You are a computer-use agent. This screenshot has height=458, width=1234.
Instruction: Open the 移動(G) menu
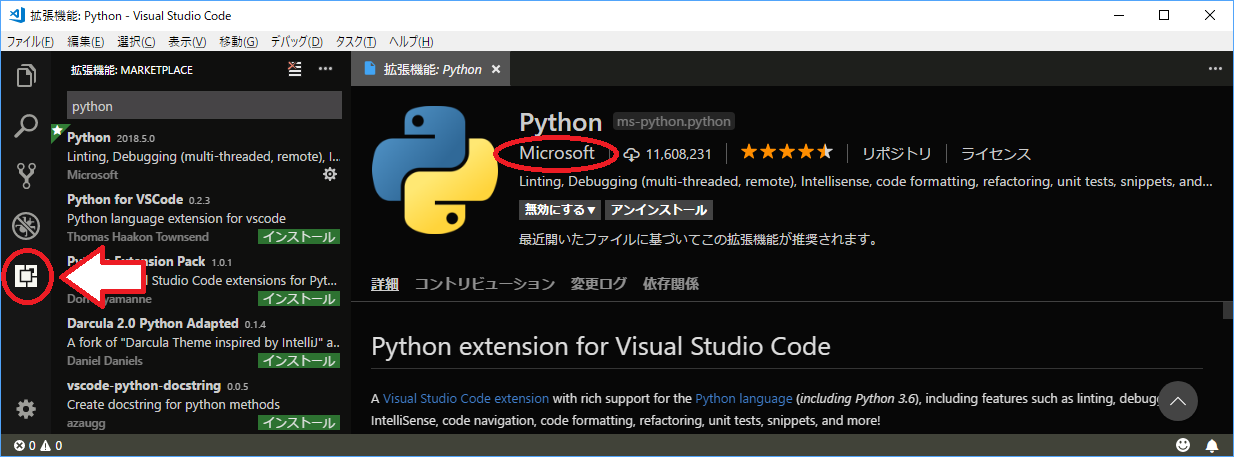[238, 41]
